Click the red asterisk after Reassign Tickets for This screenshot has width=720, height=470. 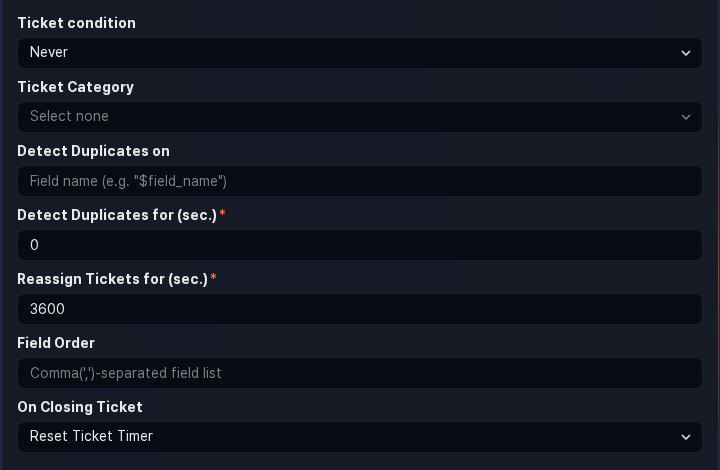point(213,278)
